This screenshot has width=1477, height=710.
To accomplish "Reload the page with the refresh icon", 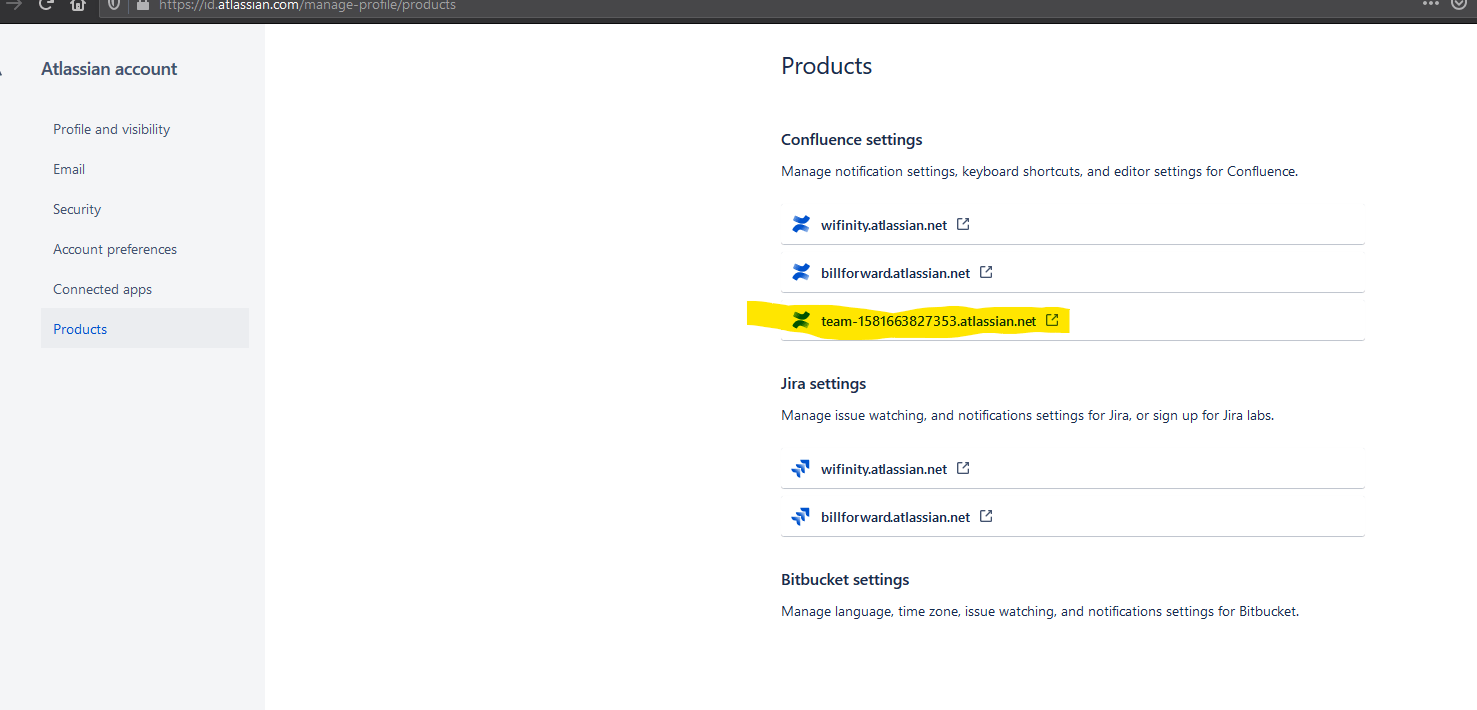I will click(x=46, y=5).
